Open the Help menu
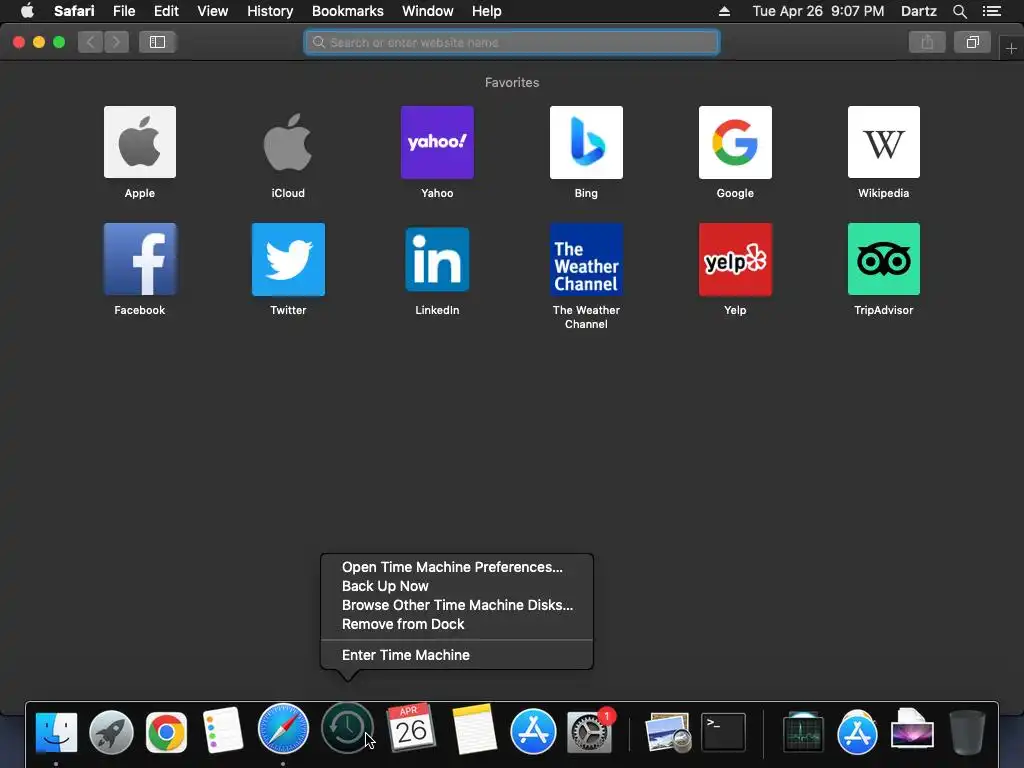This screenshot has height=768, width=1024. (x=487, y=11)
